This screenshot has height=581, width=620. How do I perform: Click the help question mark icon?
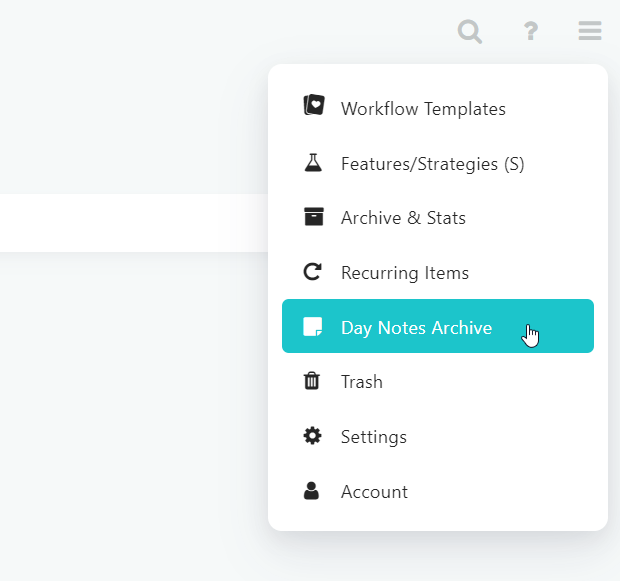(x=531, y=31)
